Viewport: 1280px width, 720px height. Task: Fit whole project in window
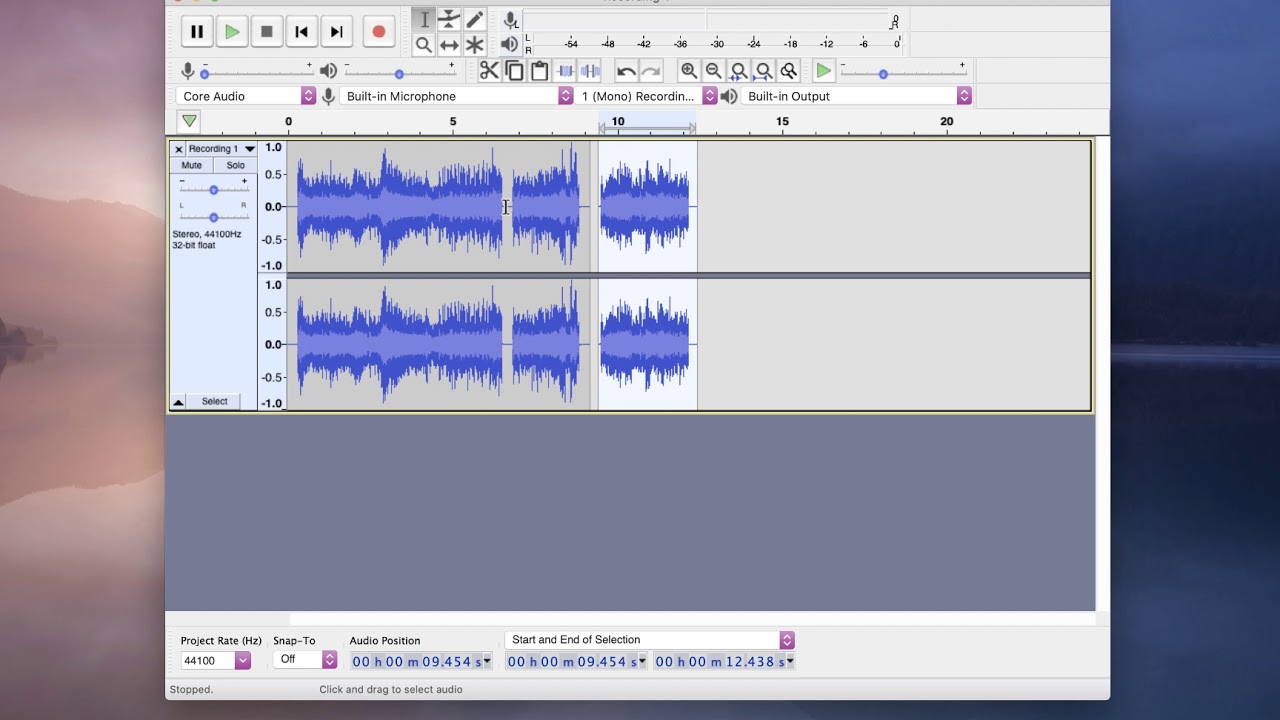[764, 71]
